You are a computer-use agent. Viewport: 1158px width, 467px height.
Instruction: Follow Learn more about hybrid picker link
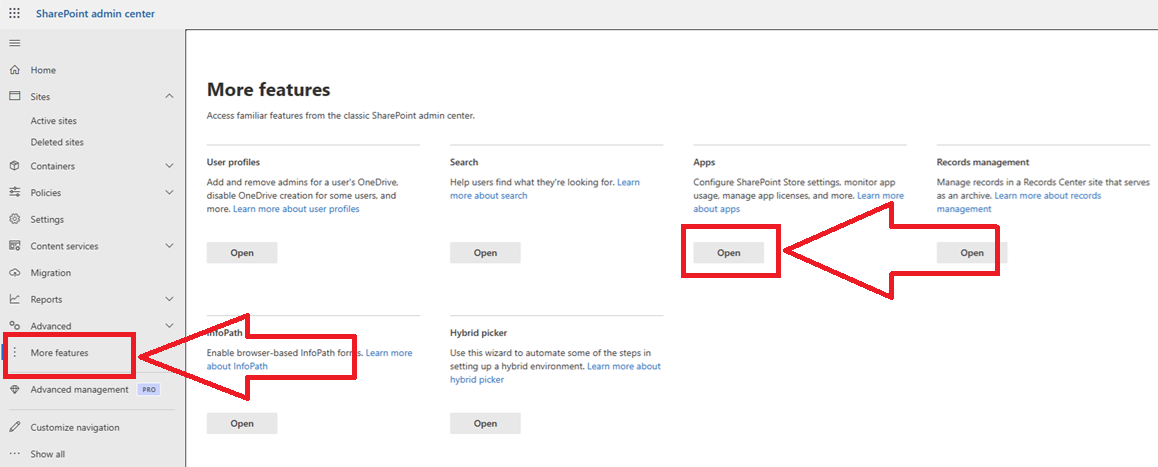tap(555, 373)
